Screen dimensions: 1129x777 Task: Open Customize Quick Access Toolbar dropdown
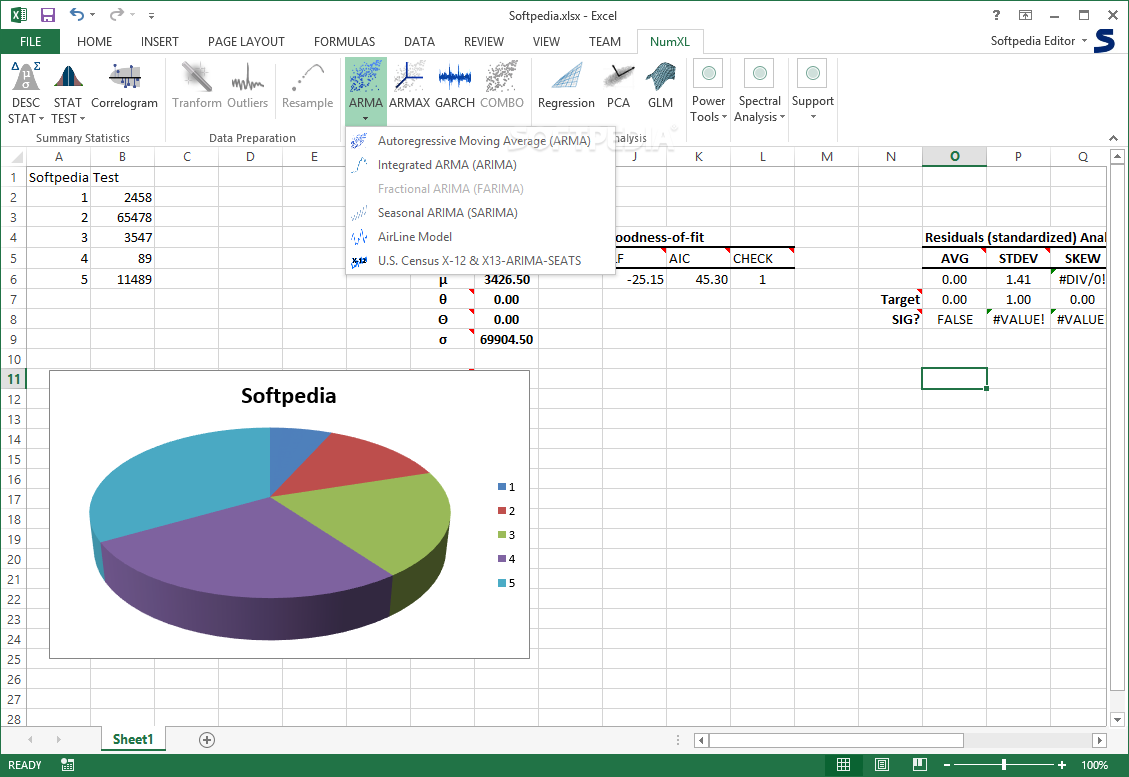point(151,15)
